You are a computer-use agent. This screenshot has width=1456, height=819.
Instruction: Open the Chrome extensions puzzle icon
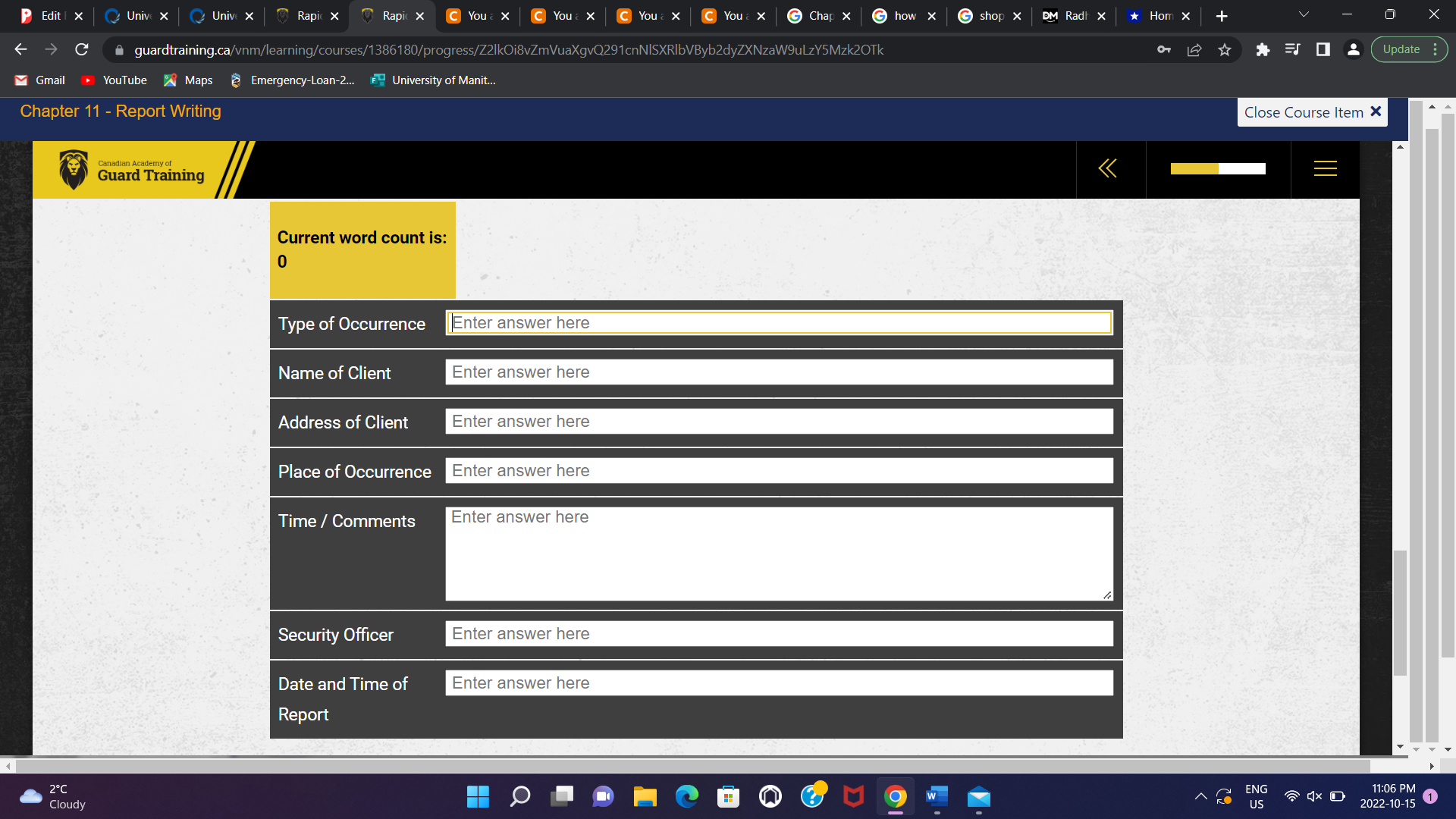point(1263,49)
